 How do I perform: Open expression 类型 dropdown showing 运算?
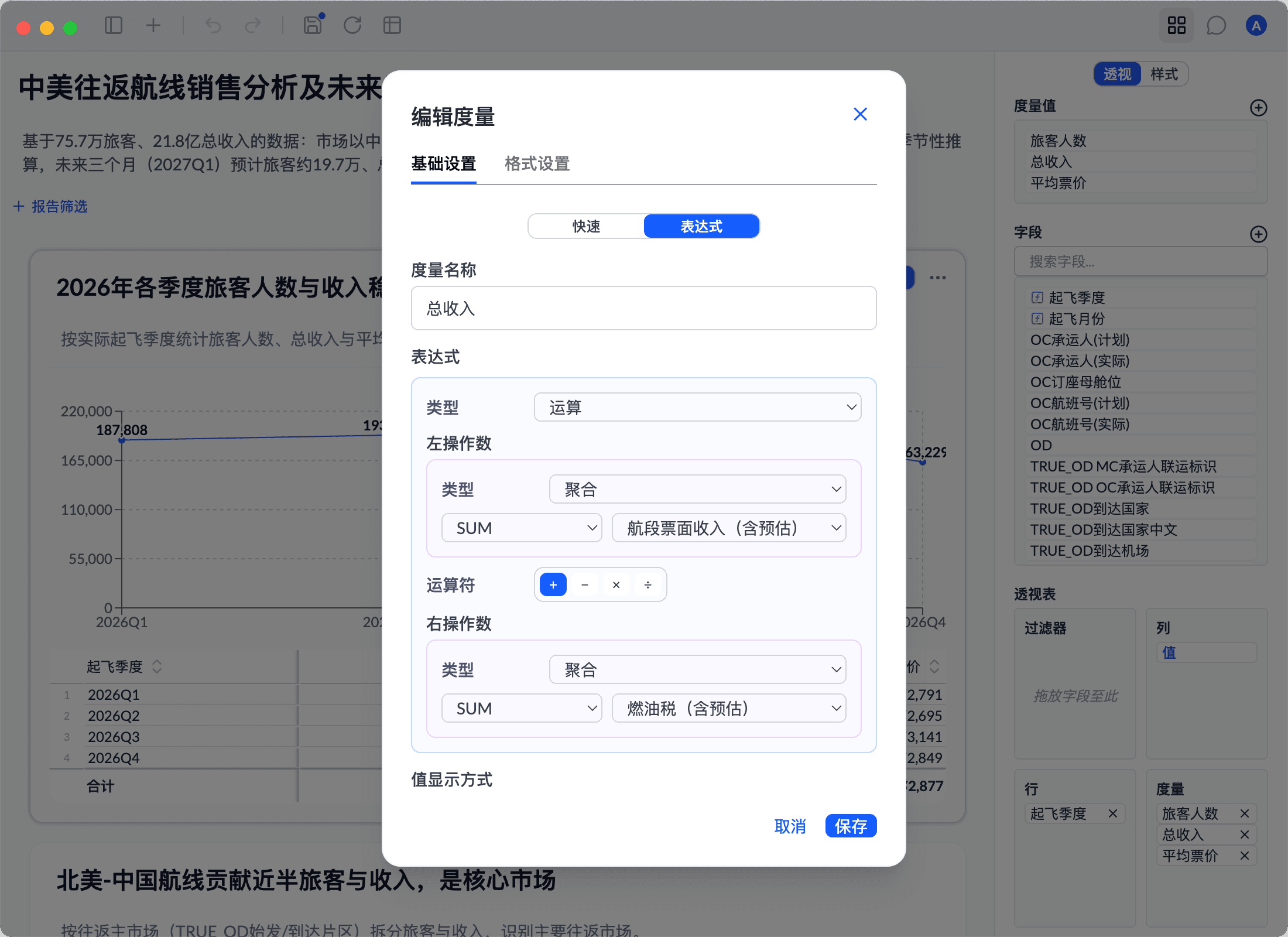coord(697,407)
